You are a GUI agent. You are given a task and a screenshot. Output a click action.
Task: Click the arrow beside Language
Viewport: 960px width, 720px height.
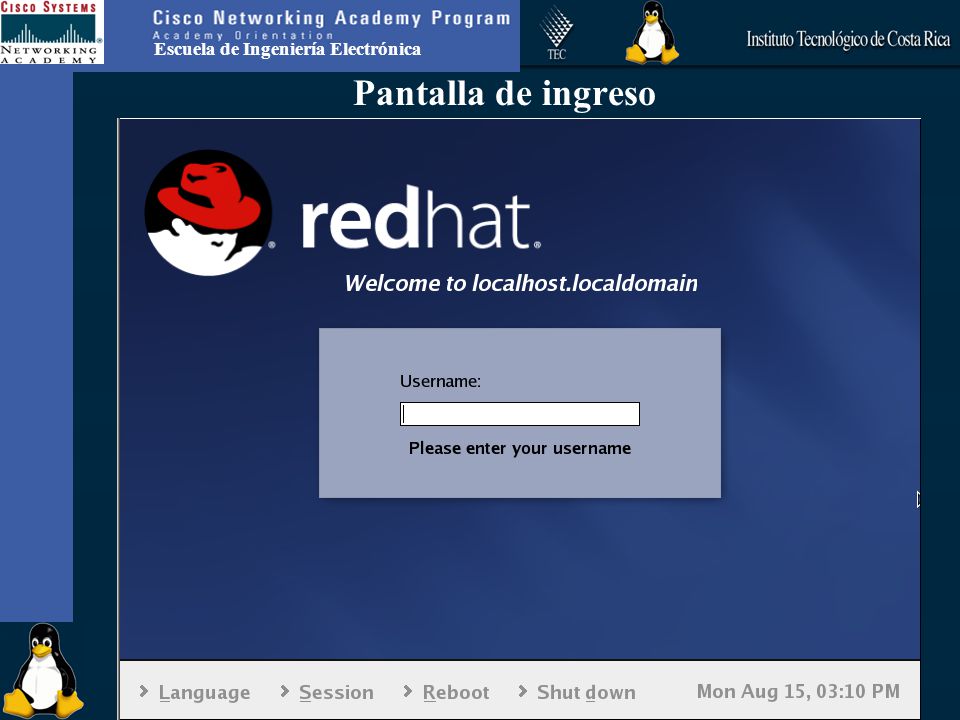point(144,691)
